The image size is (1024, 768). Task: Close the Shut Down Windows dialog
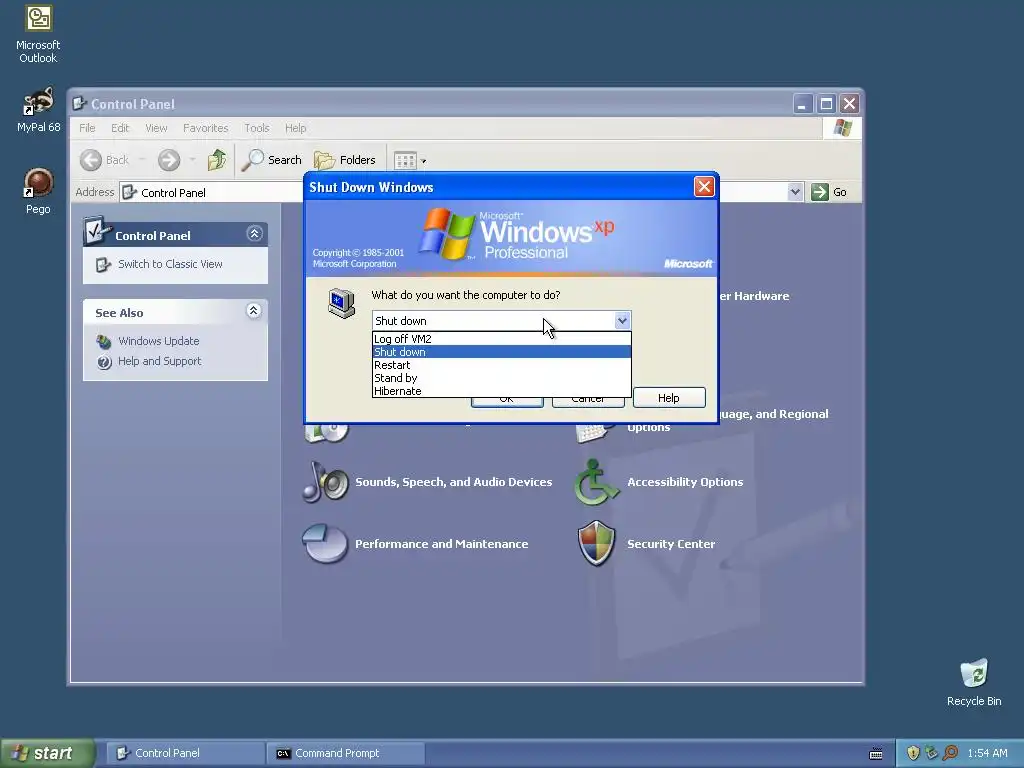(704, 187)
